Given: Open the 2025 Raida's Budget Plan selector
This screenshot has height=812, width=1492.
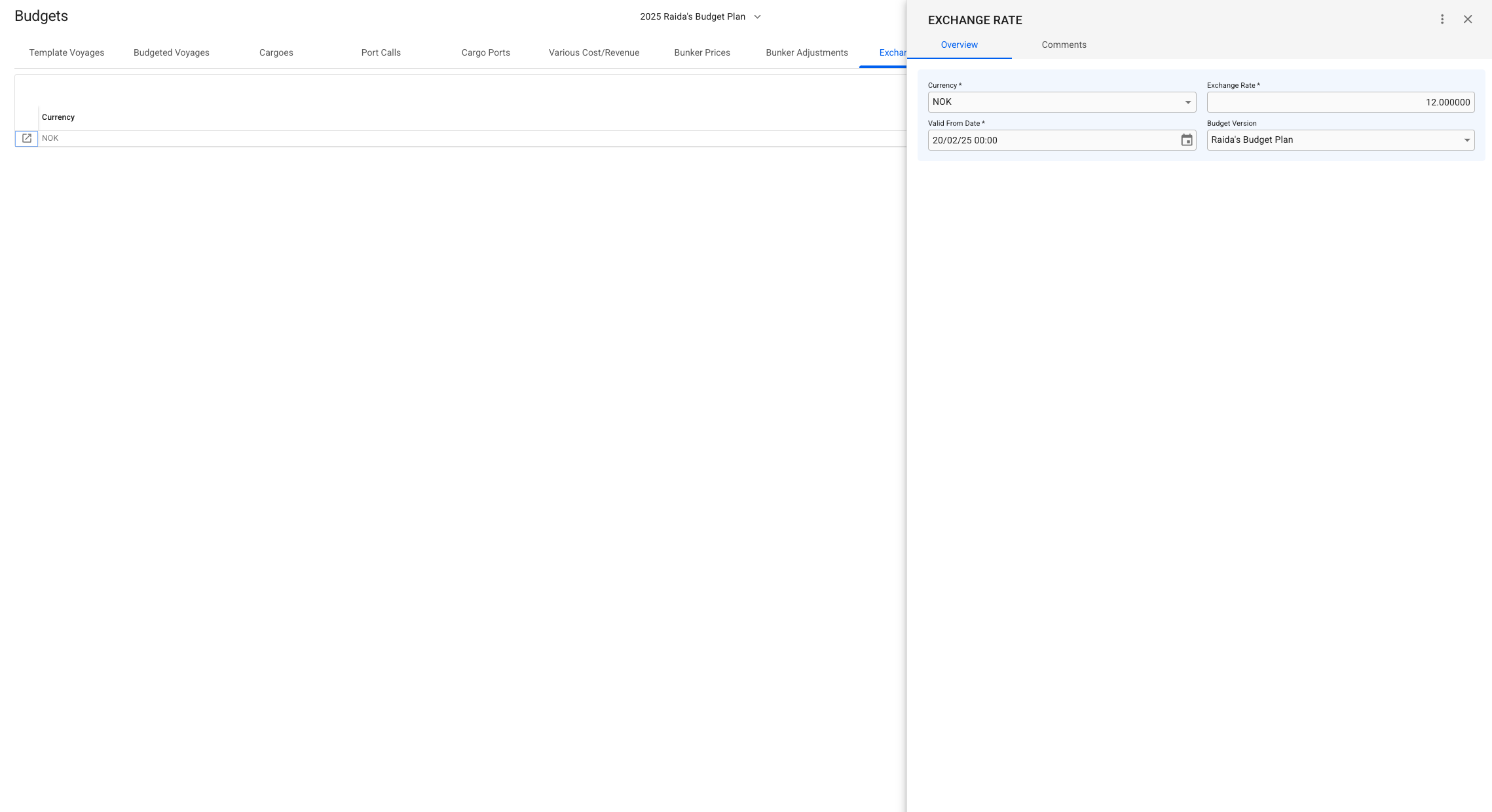Looking at the screenshot, I should (x=699, y=17).
